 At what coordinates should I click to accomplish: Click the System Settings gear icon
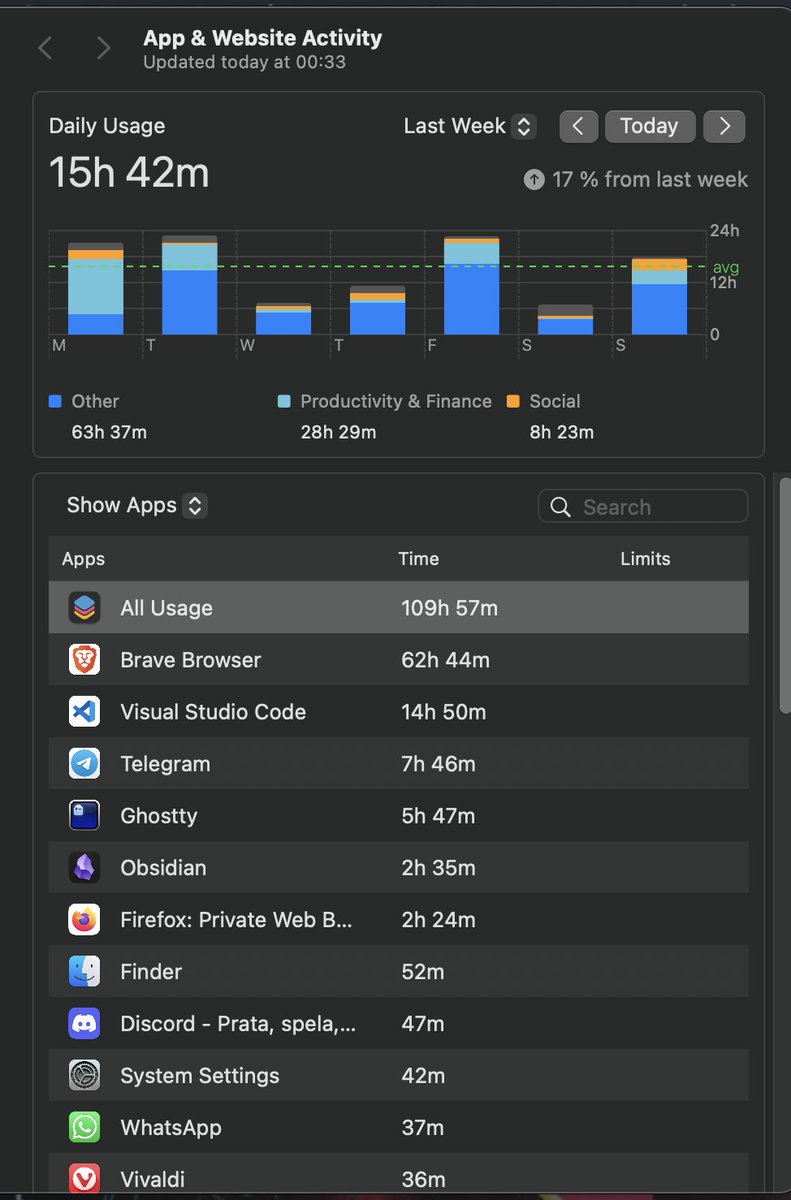click(84, 1076)
